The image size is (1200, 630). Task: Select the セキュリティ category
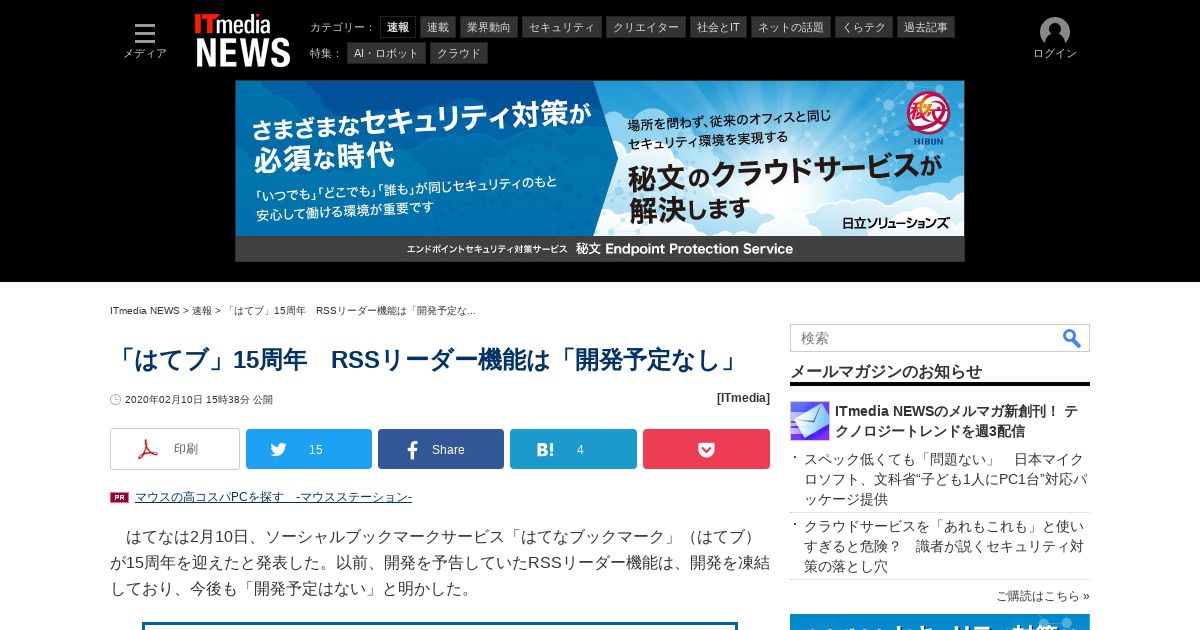pyautogui.click(x=562, y=27)
